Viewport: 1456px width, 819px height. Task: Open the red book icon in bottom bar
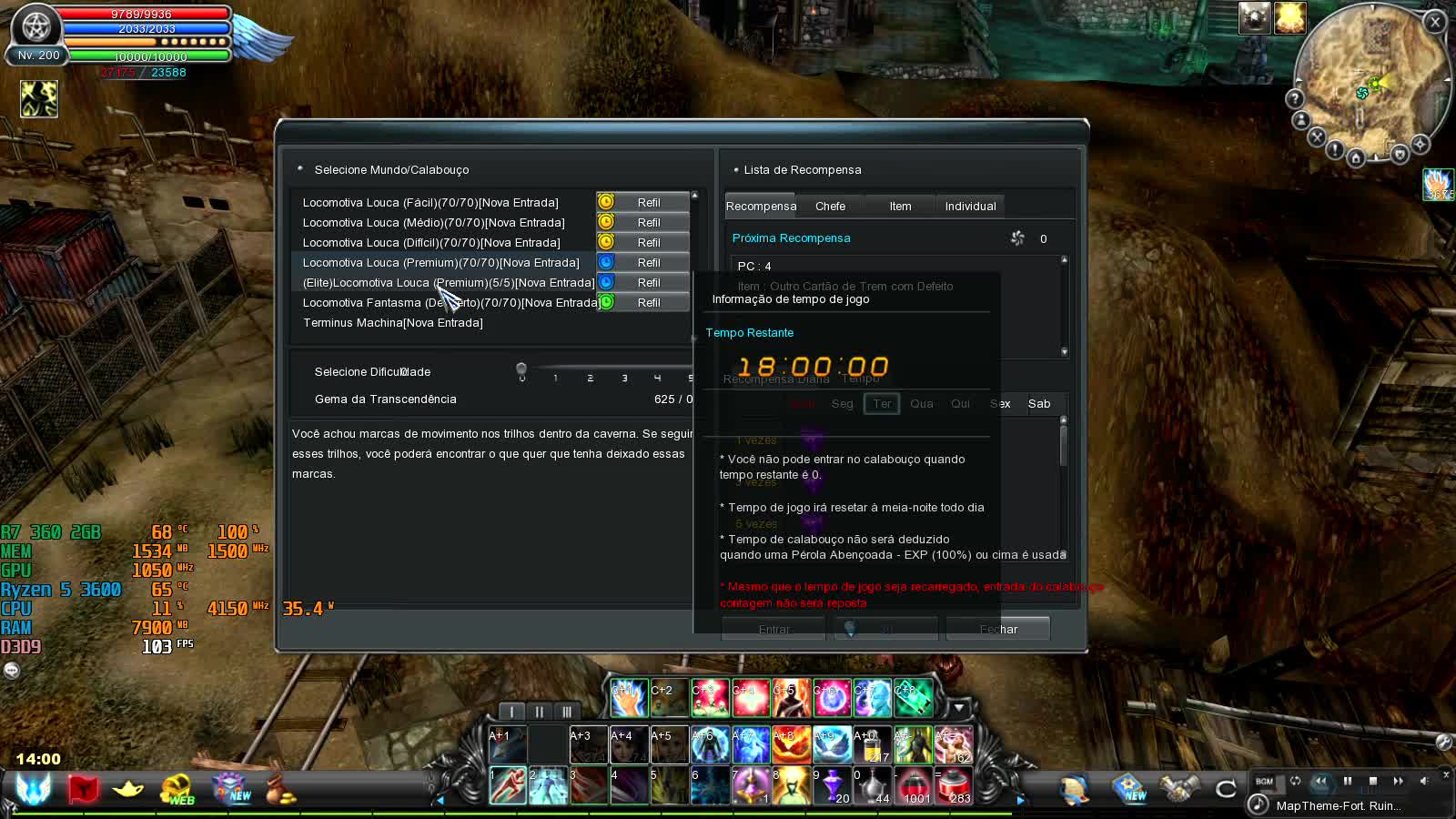tap(83, 788)
